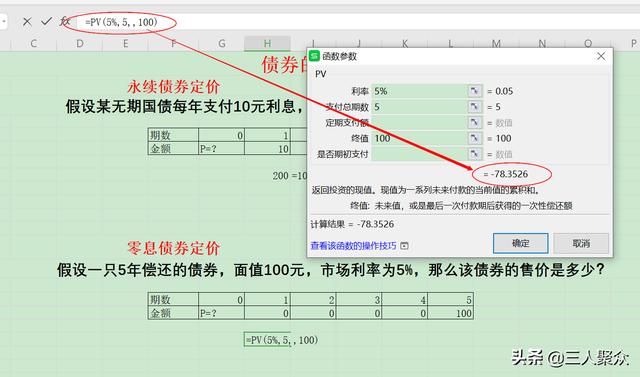
Task: Close the 函数参数 dialog
Action: [x=601, y=56]
